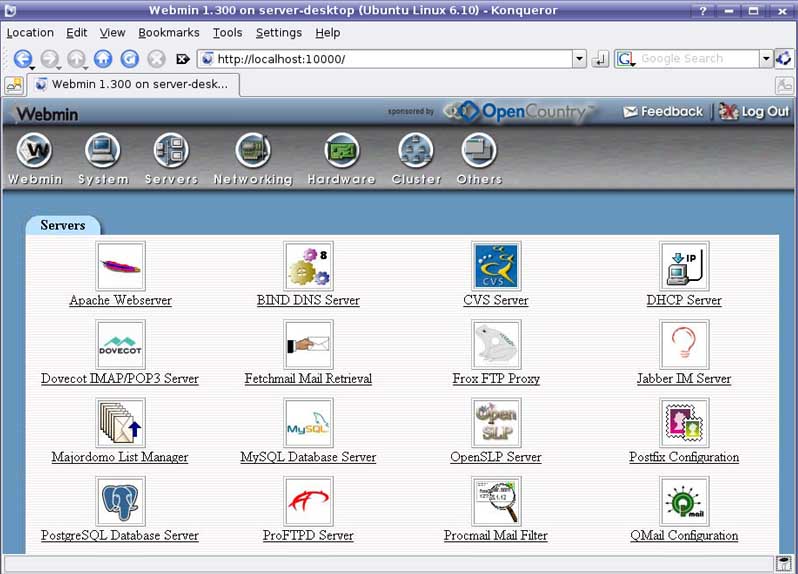This screenshot has height=574, width=798.
Task: Click the Feedback link
Action: (663, 111)
